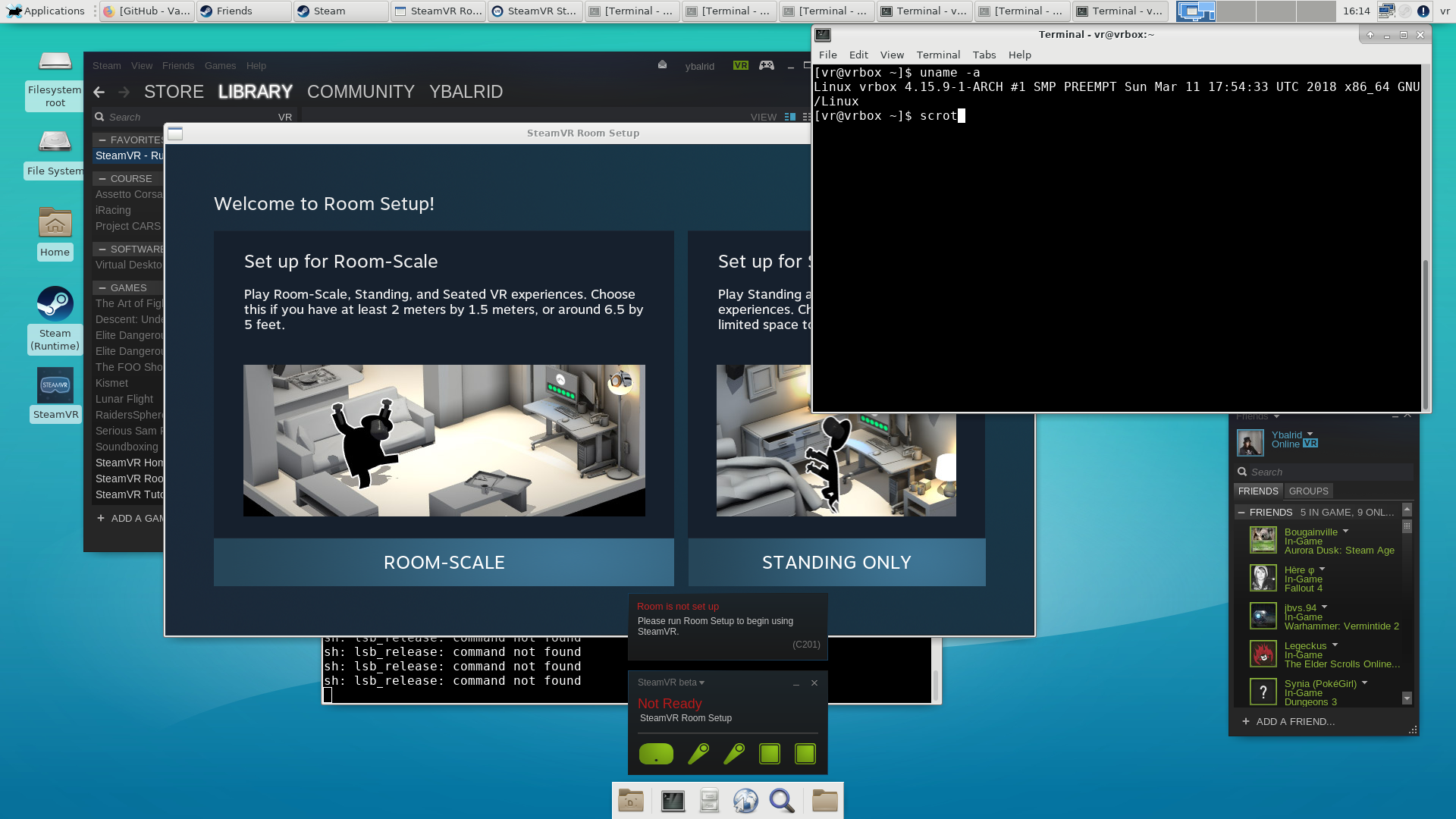The height and width of the screenshot is (819, 1456).
Task: Switch to GROUPS tab in Friends window
Action: pyautogui.click(x=1308, y=491)
